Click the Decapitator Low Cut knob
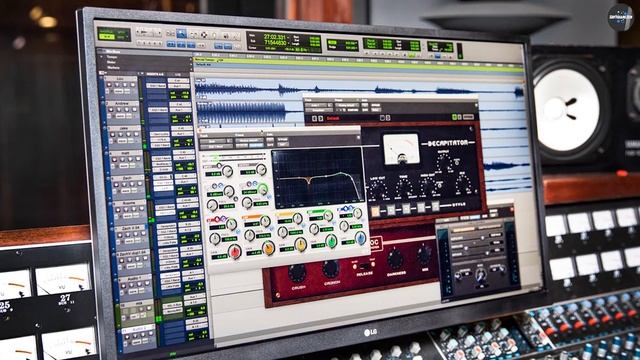 pos(378,191)
